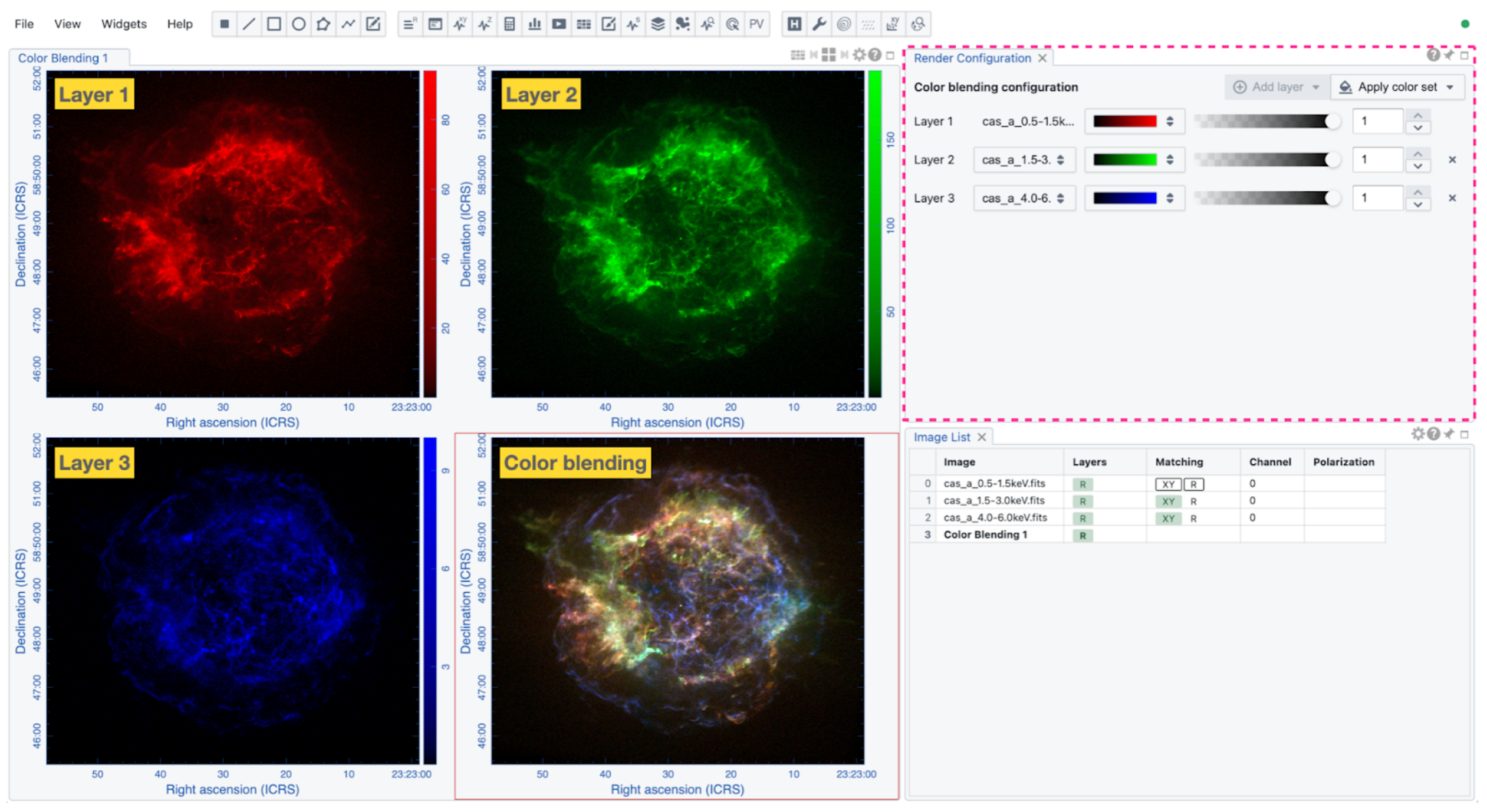Click the Add layer button
Screen dimensions: 1487x812
coord(1276,87)
